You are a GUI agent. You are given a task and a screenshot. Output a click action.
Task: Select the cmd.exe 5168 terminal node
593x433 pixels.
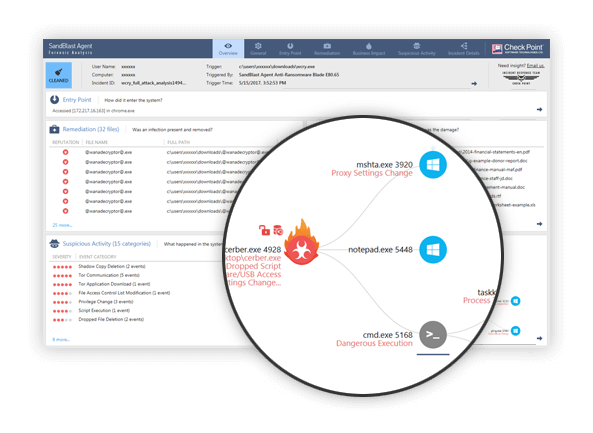pyautogui.click(x=433, y=335)
